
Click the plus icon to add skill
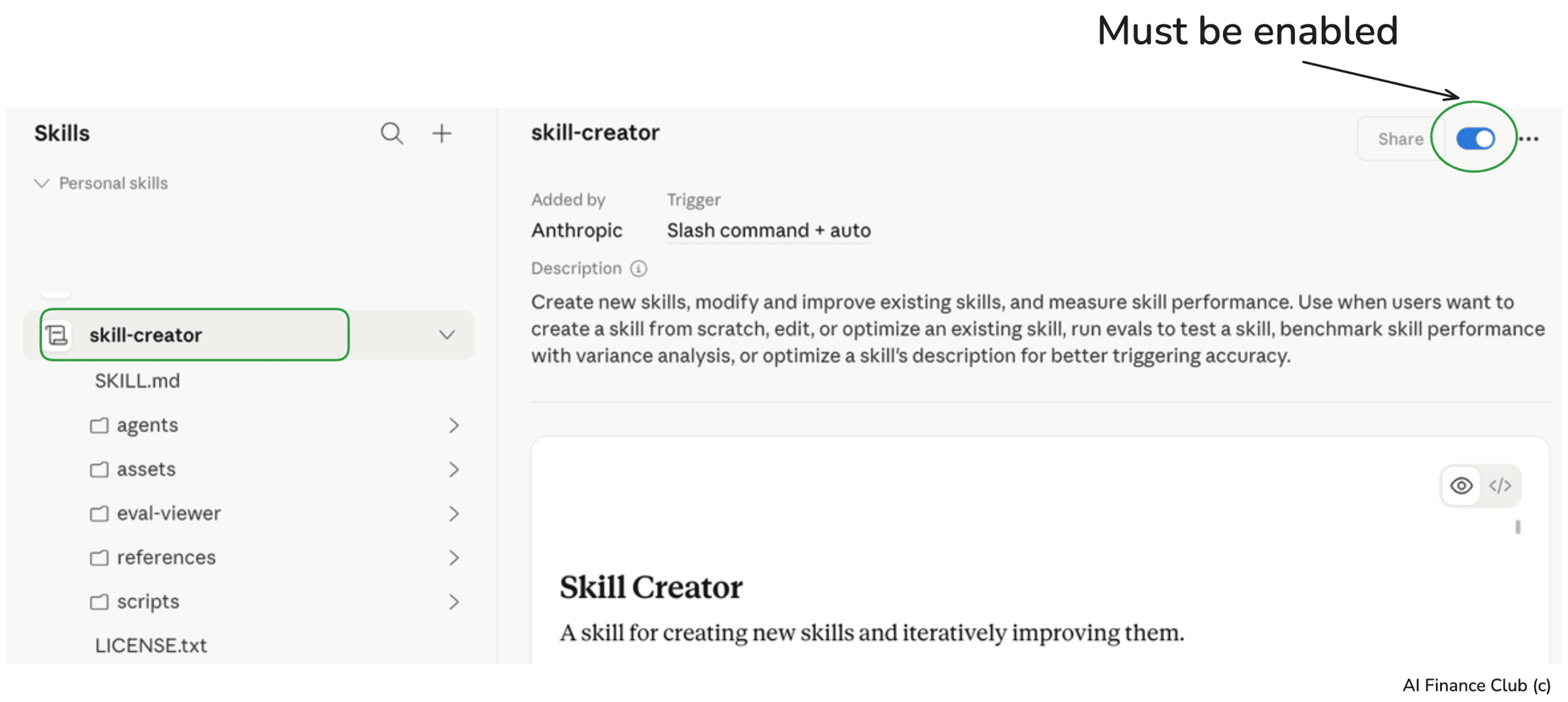(x=442, y=133)
